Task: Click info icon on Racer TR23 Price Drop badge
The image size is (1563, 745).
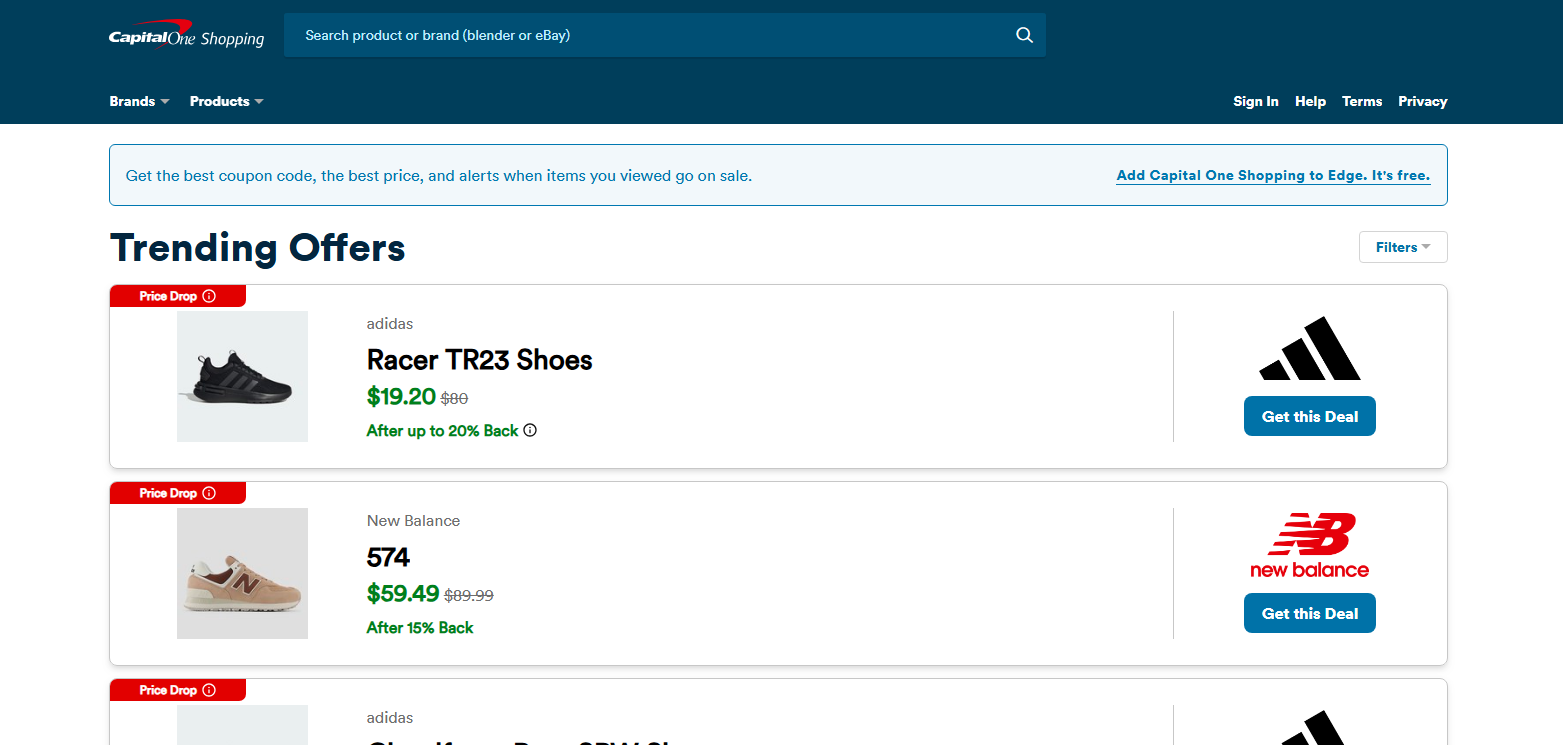Action: [x=209, y=296]
